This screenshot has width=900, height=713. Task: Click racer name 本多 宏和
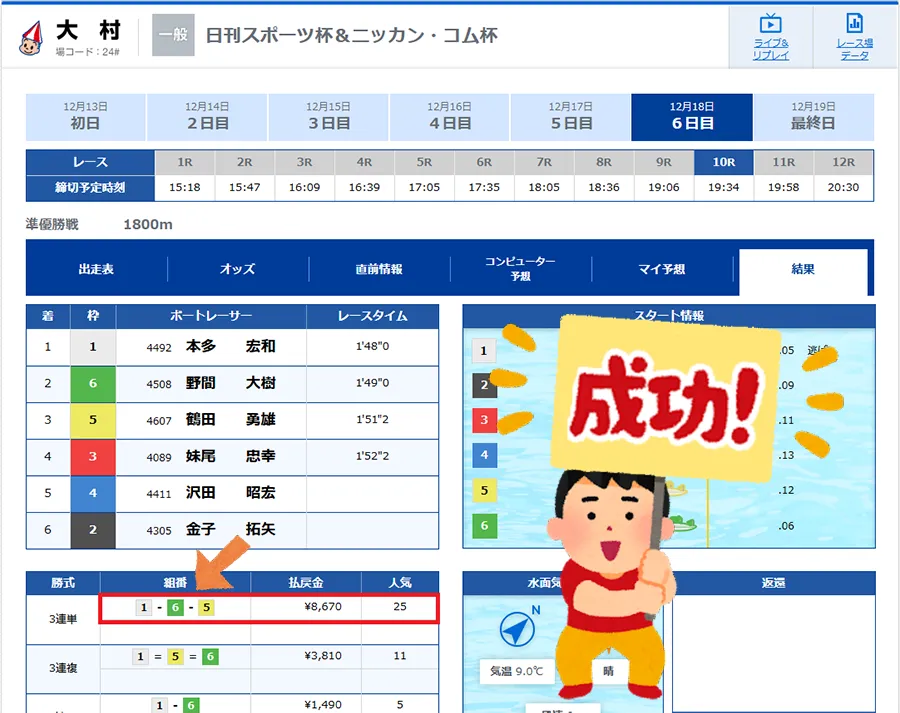point(230,347)
